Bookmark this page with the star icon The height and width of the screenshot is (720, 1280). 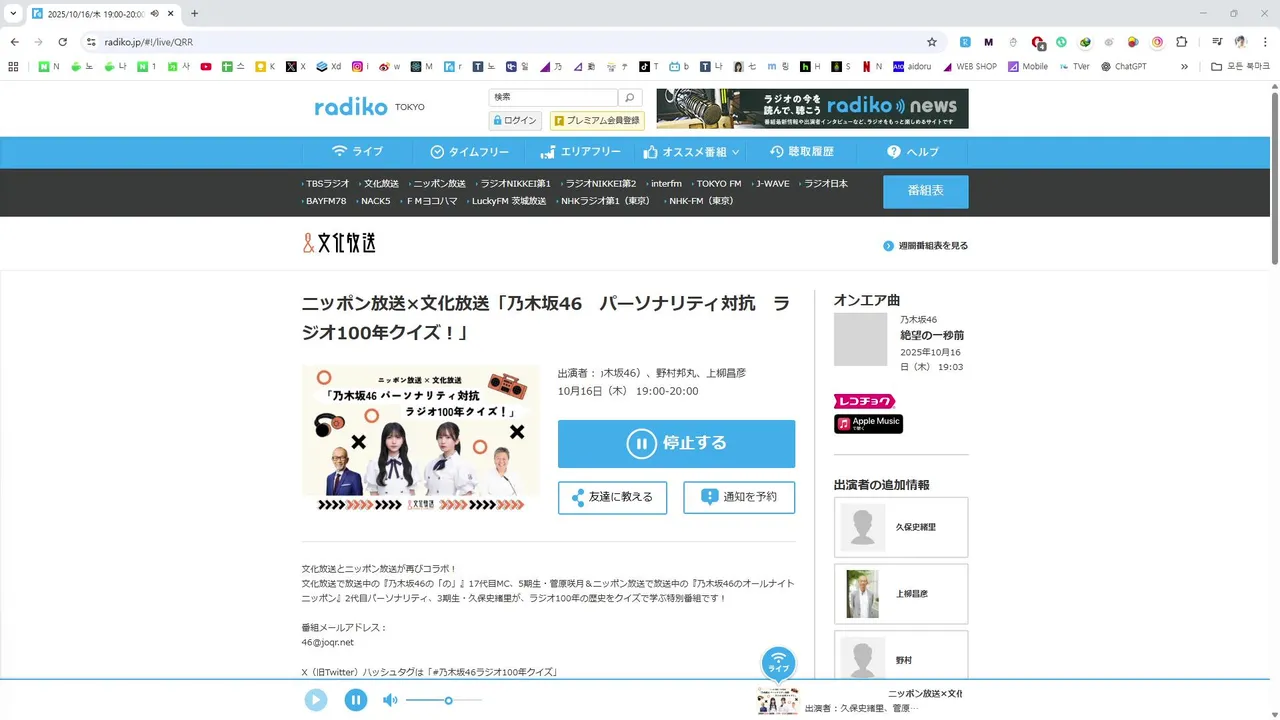932,42
